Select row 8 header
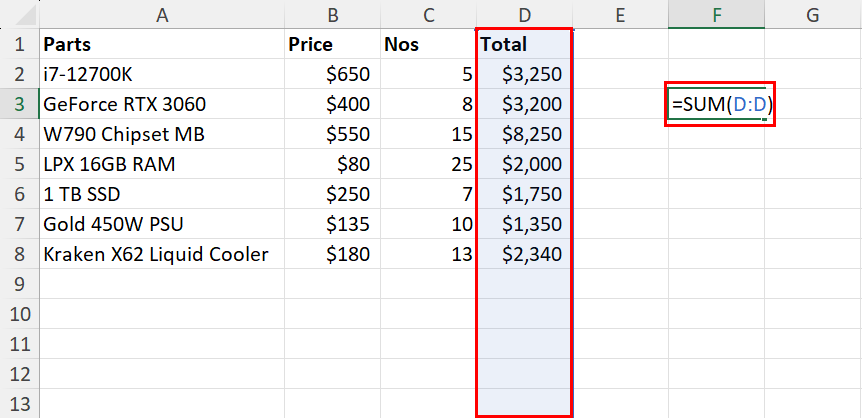 coord(20,254)
